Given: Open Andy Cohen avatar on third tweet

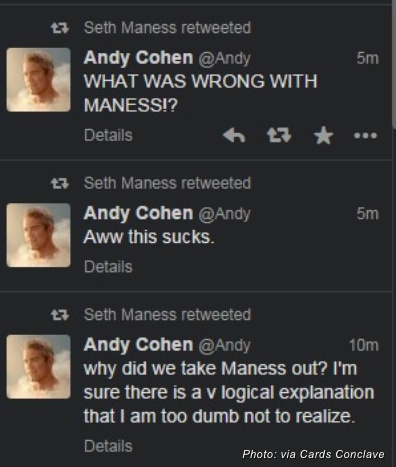Looking at the screenshot, I should click(39, 367).
